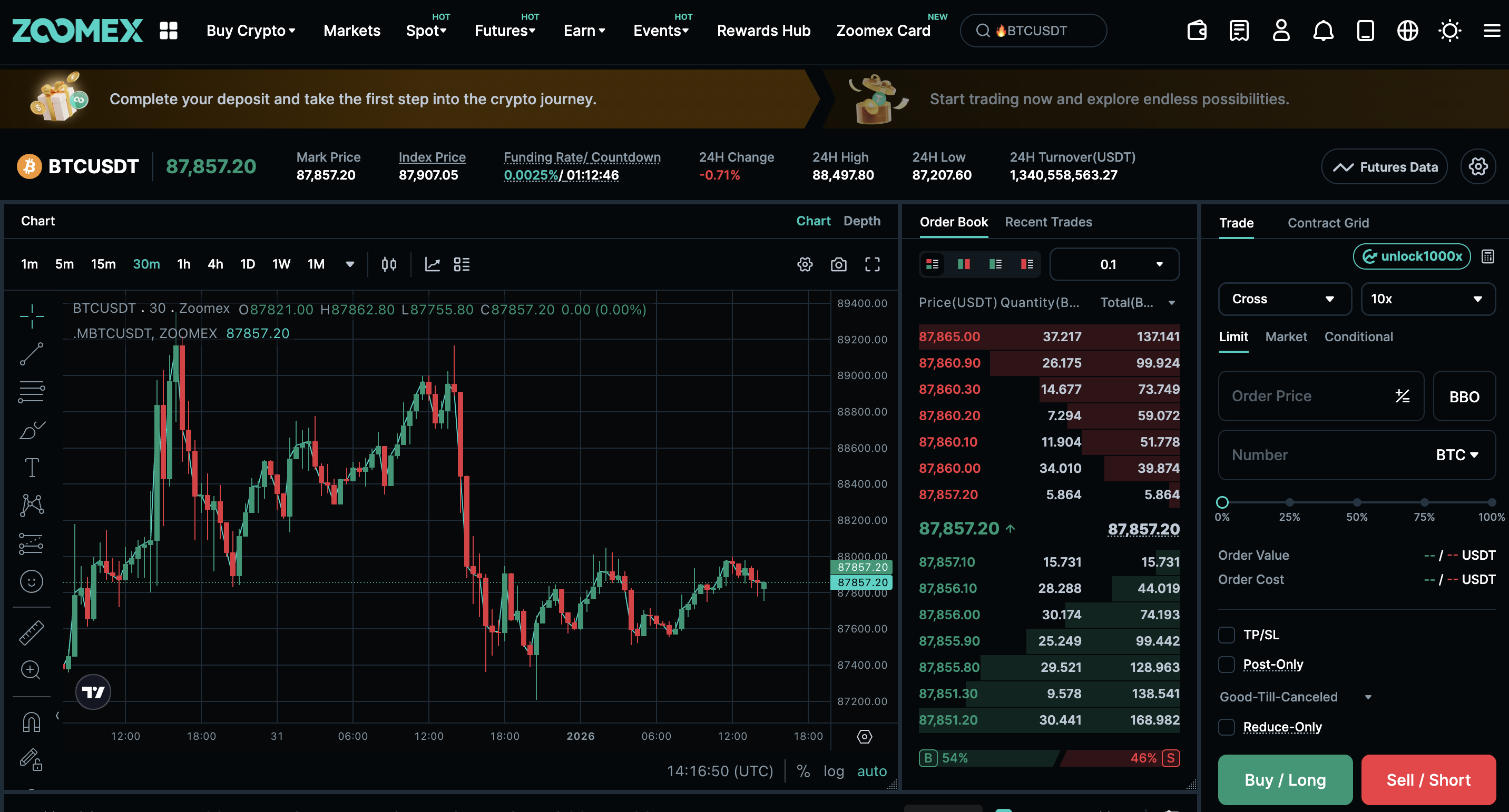Select the text annotation tool
The image size is (1509, 812).
pos(32,467)
